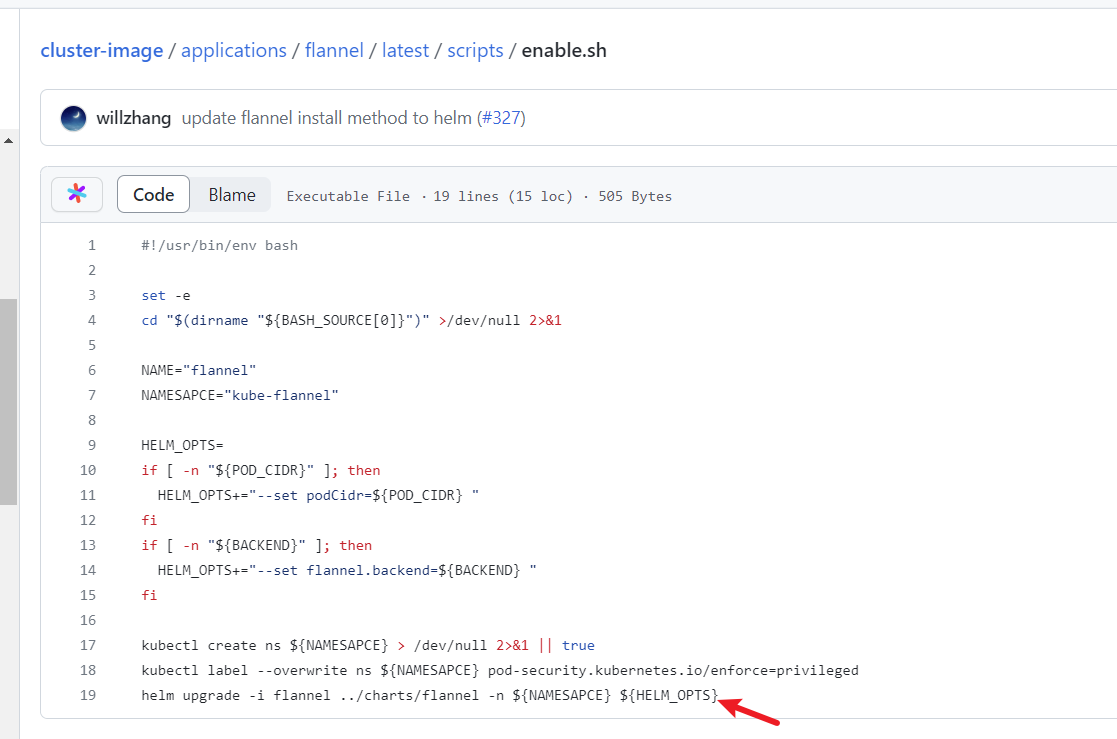Switch to the Code tab
Viewport: 1117px width, 739px height.
pos(153,194)
